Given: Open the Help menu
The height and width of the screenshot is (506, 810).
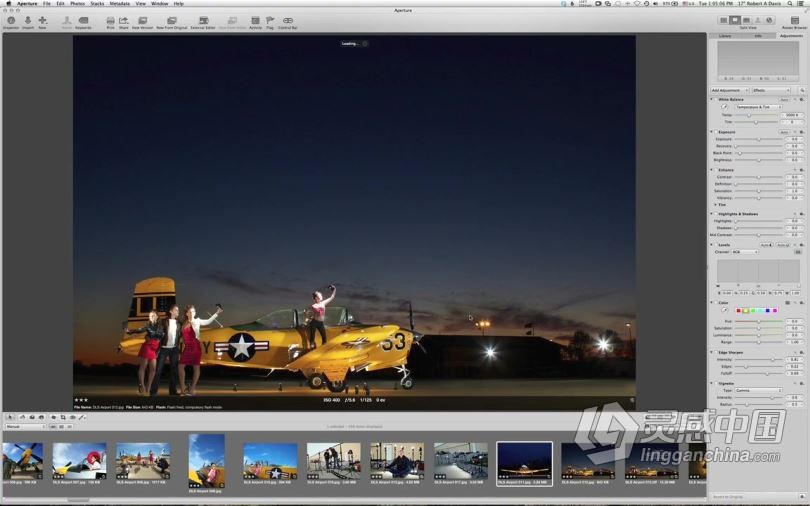Looking at the screenshot, I should click(179, 3).
